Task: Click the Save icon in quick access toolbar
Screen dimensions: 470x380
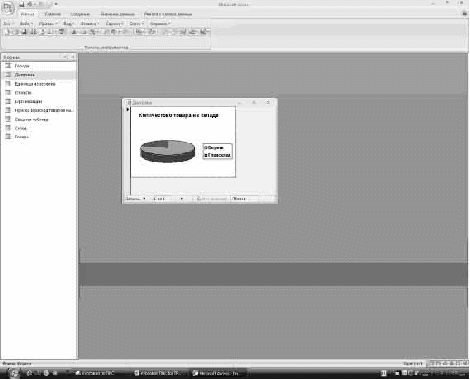Action: pos(22,4)
